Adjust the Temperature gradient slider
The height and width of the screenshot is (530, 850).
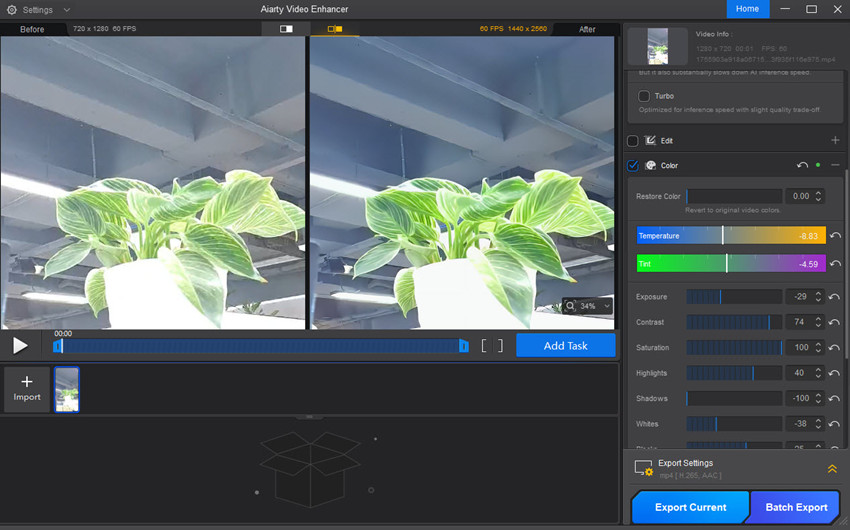[731, 236]
